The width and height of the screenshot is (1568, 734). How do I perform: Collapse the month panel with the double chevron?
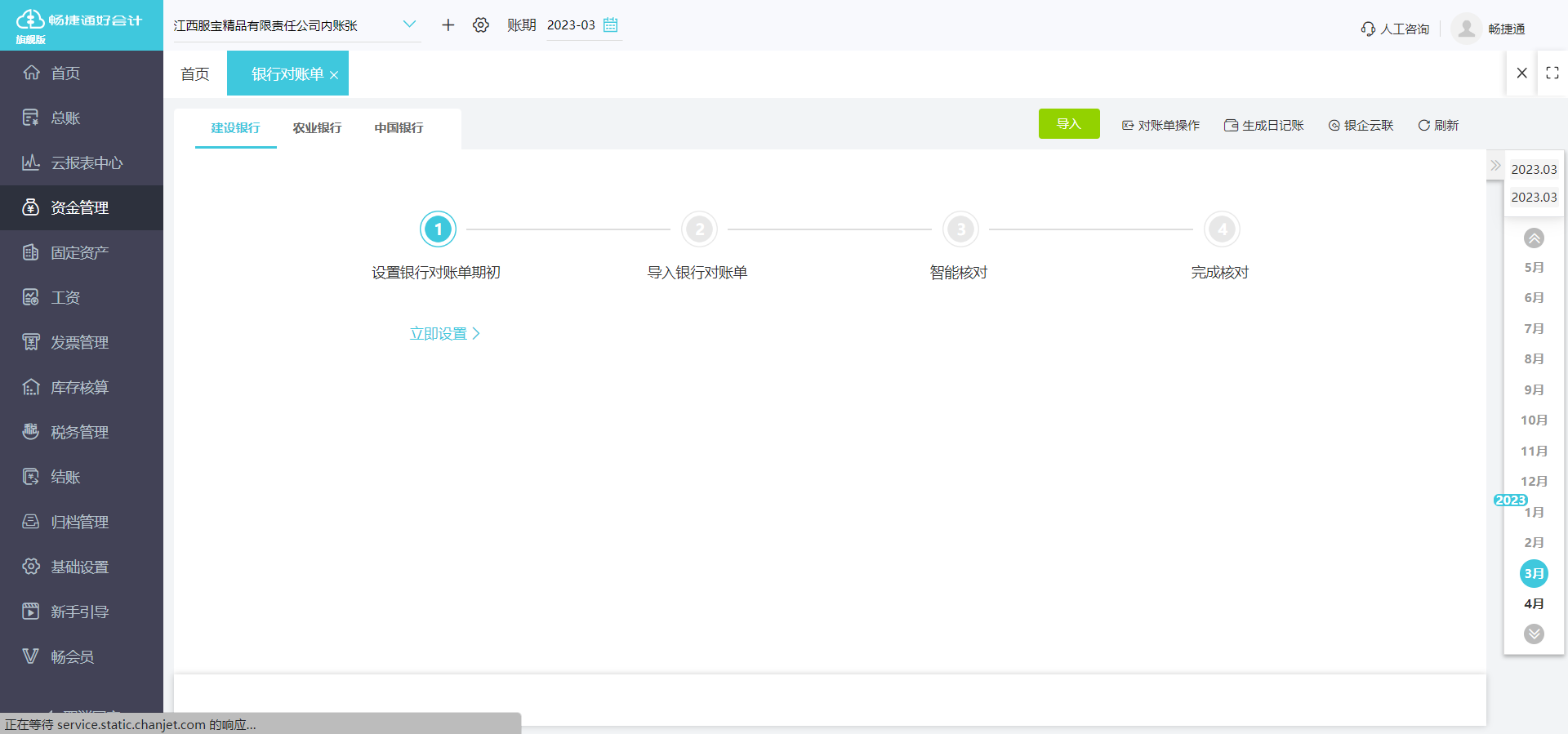pyautogui.click(x=1495, y=165)
